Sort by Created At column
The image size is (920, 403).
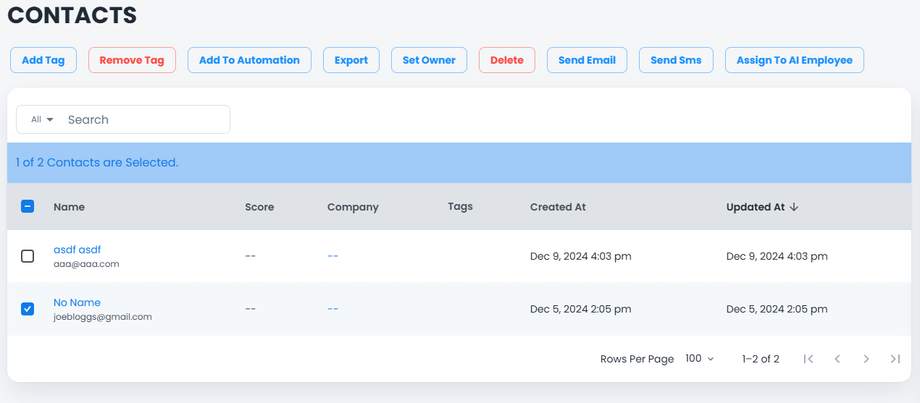(x=557, y=207)
